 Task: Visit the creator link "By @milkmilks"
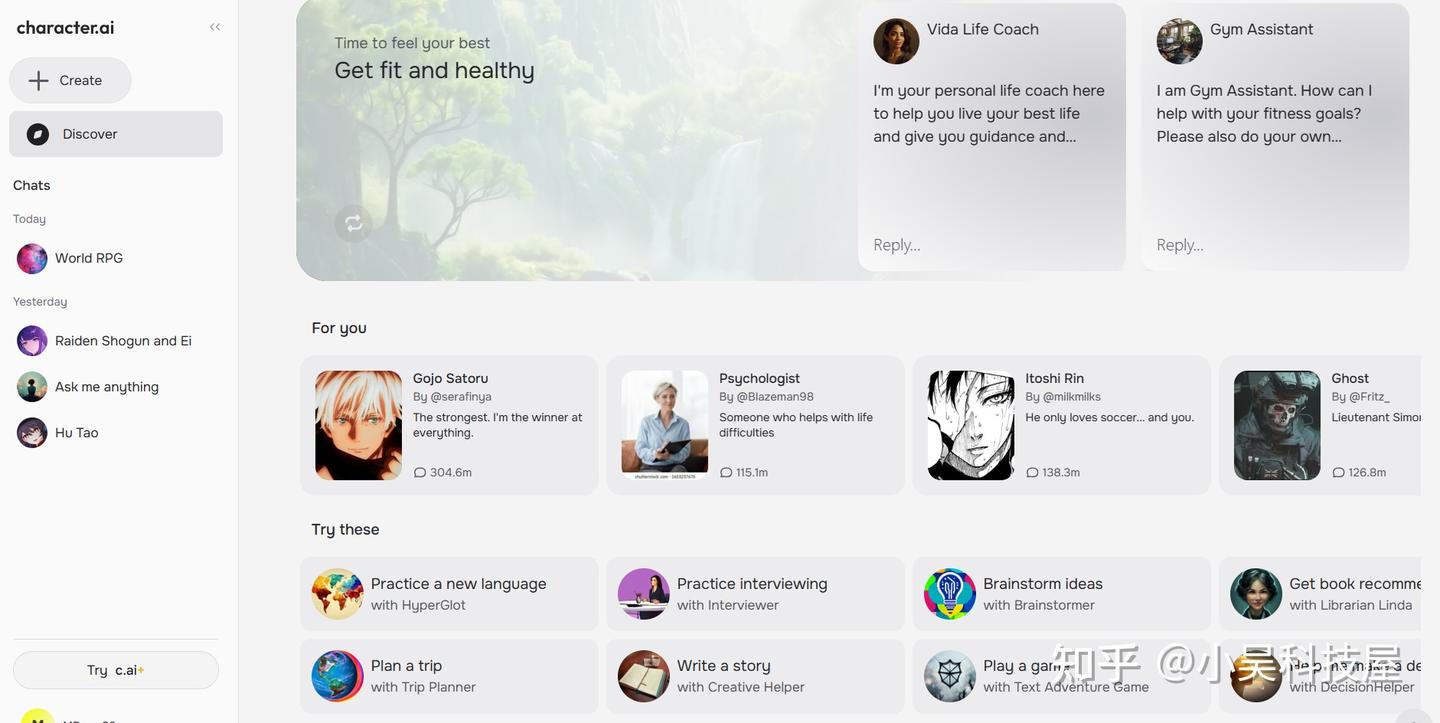tap(1063, 397)
